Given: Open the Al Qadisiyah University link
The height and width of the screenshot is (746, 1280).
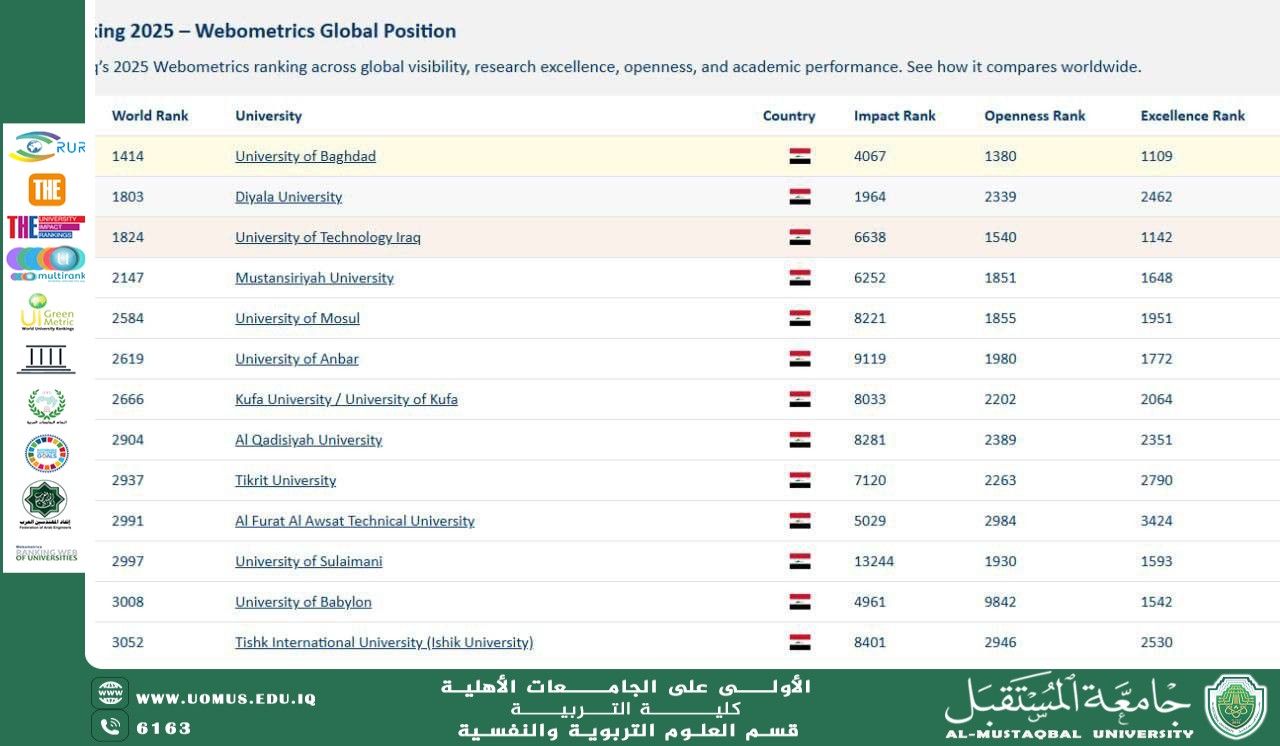Looking at the screenshot, I should (308, 440).
